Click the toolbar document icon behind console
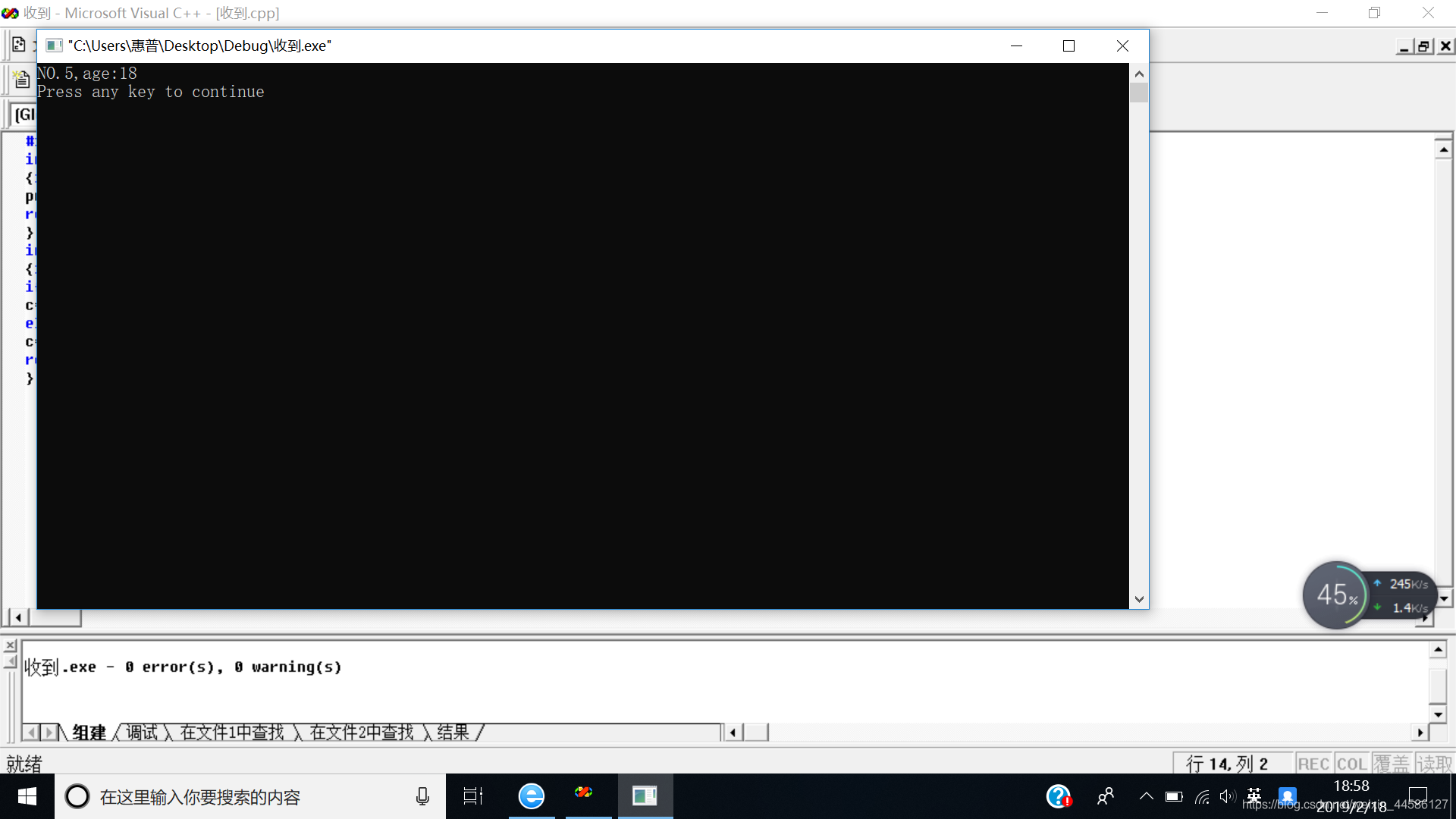 pos(19,45)
